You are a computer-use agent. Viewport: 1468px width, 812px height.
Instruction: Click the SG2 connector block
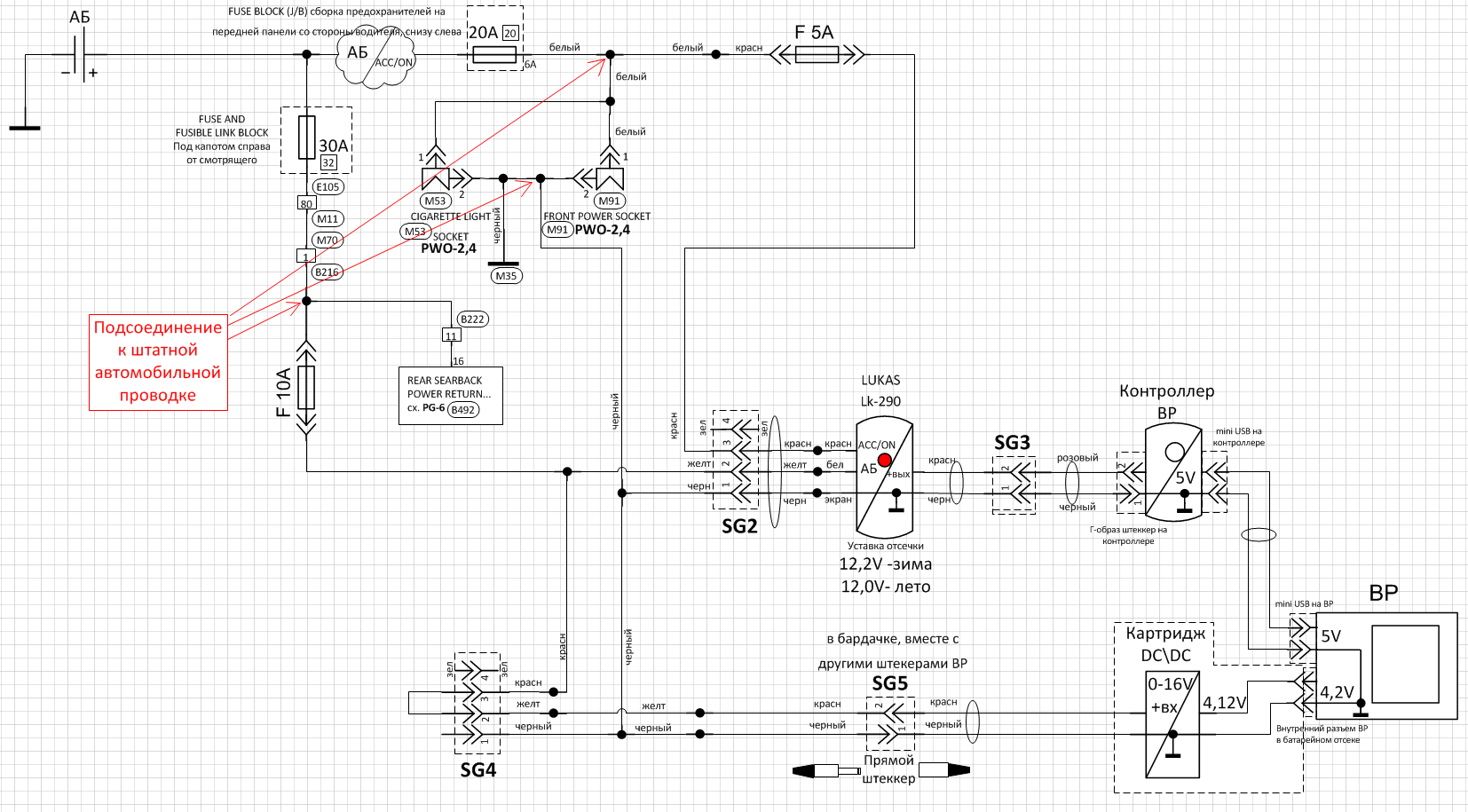pyautogui.click(x=736, y=460)
